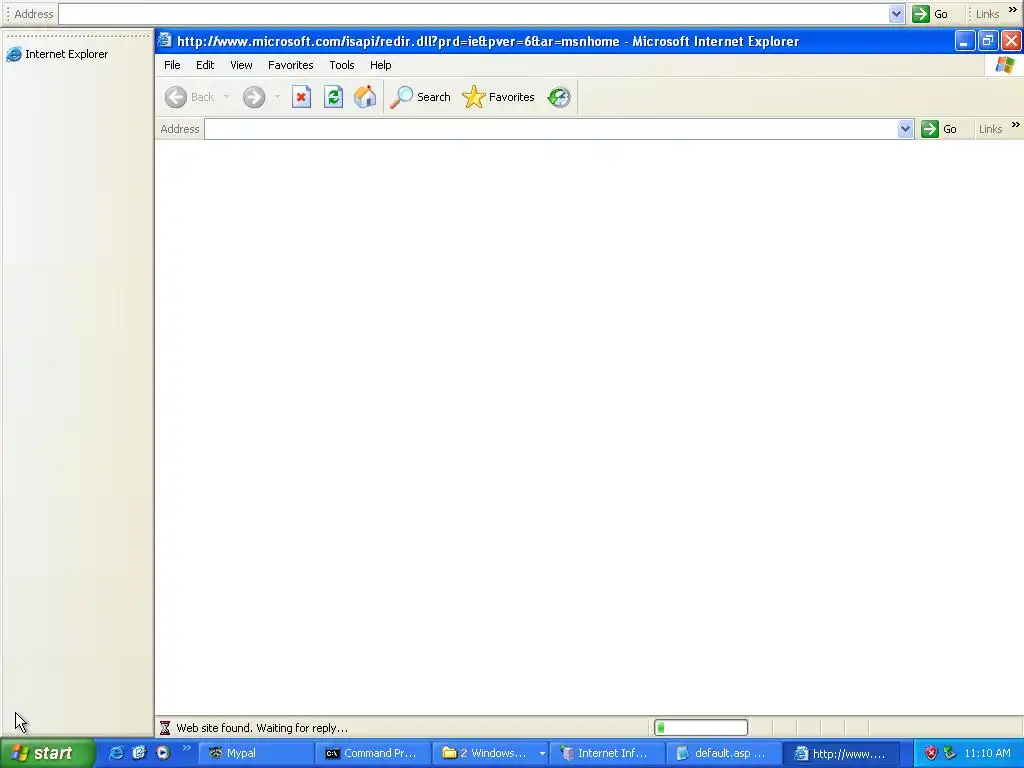Open the View menu
The width and height of the screenshot is (1024, 768).
click(241, 65)
